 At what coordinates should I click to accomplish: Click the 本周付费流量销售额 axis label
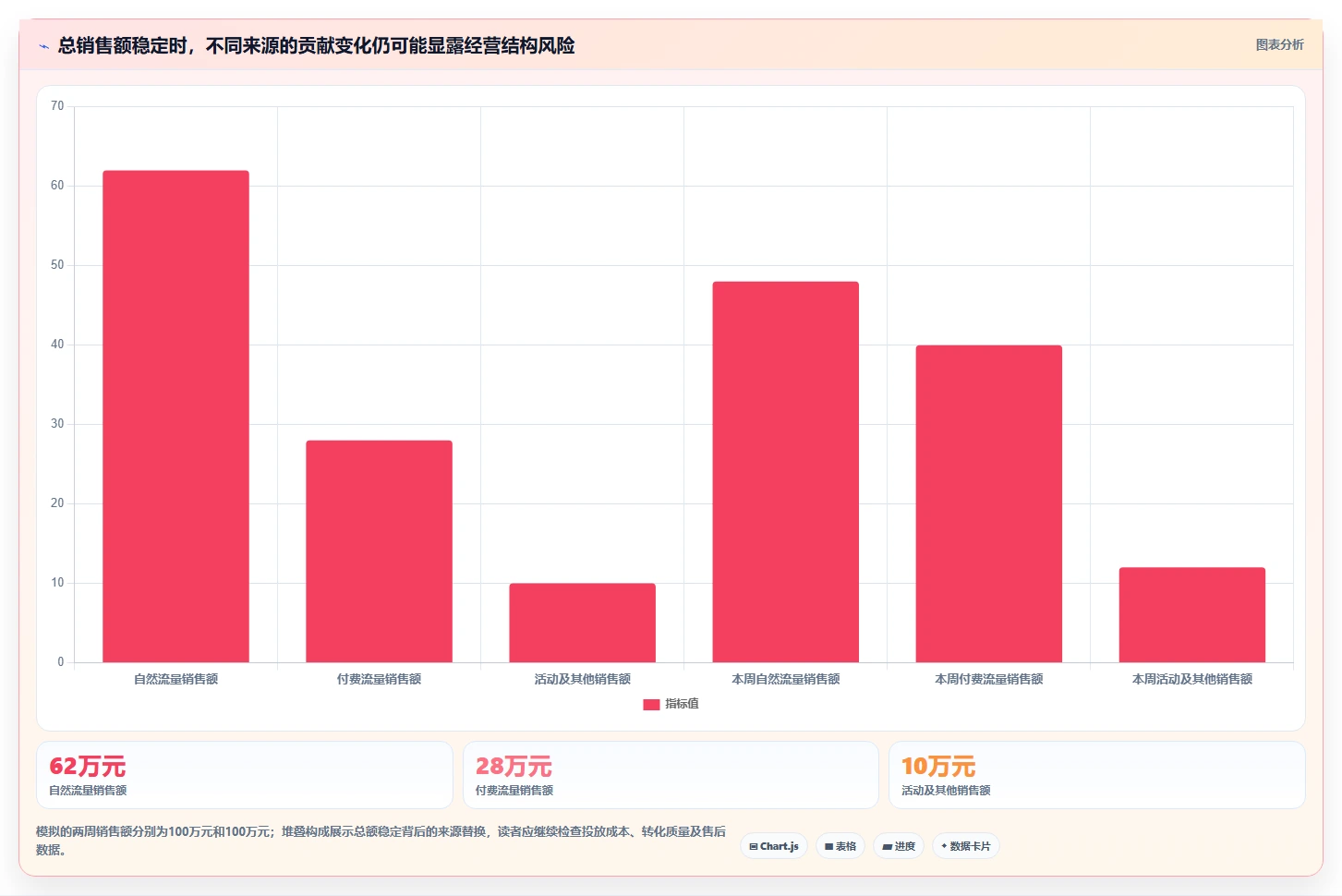pyautogui.click(x=988, y=679)
